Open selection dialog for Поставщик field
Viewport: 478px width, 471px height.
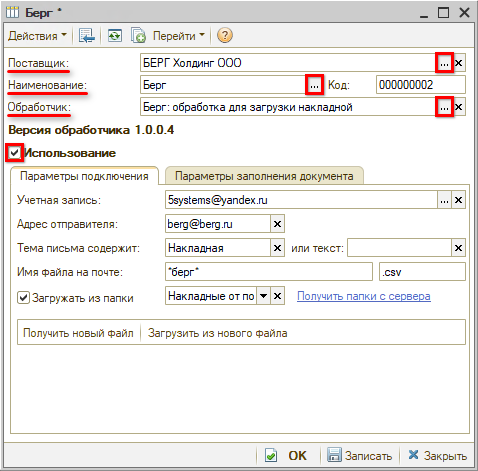(x=444, y=63)
